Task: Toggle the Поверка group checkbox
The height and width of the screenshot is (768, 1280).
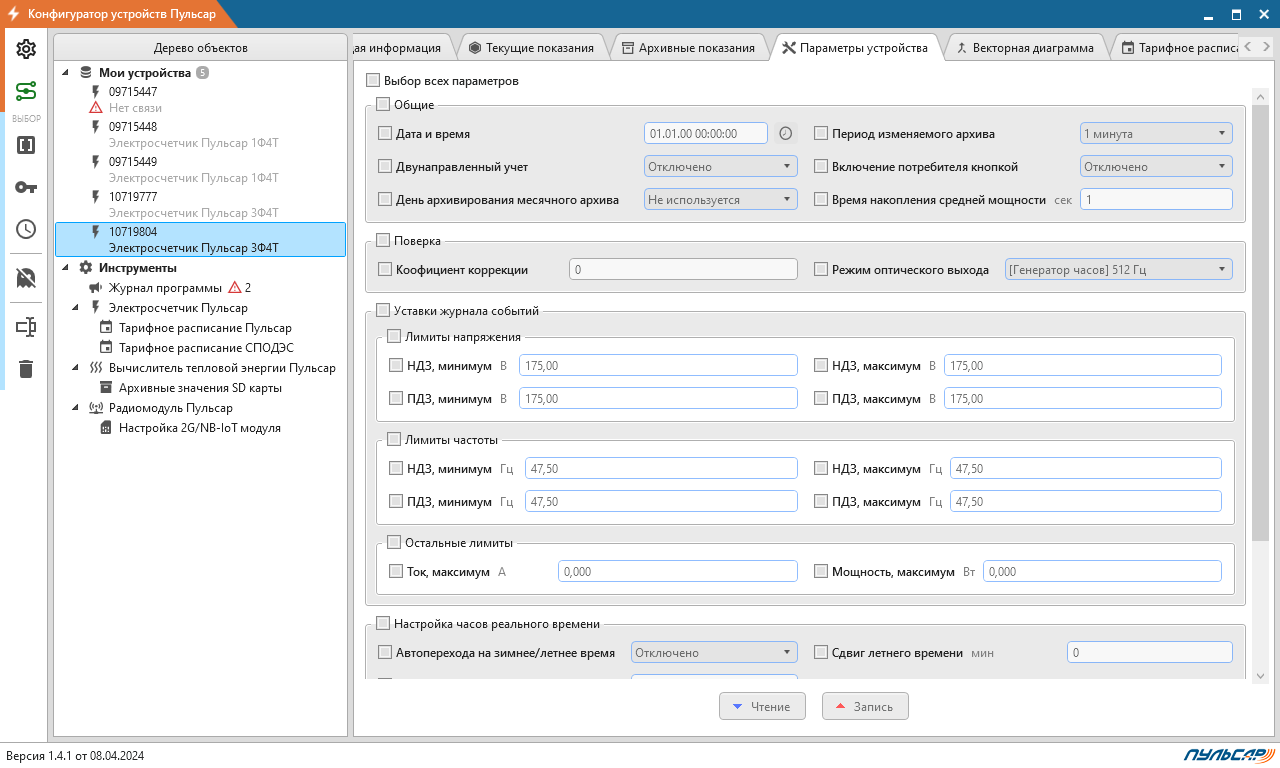Action: pos(383,240)
